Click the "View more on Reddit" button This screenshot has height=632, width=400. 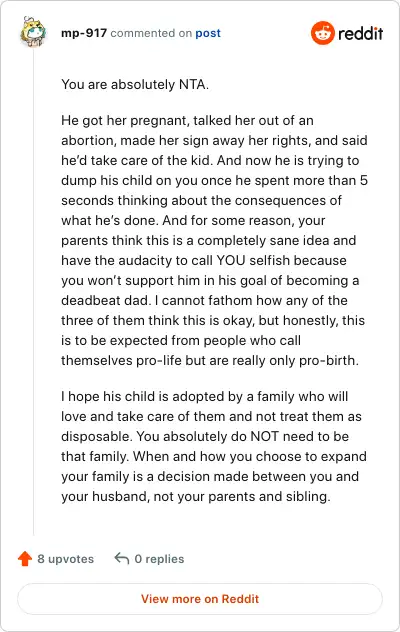[x=200, y=599]
